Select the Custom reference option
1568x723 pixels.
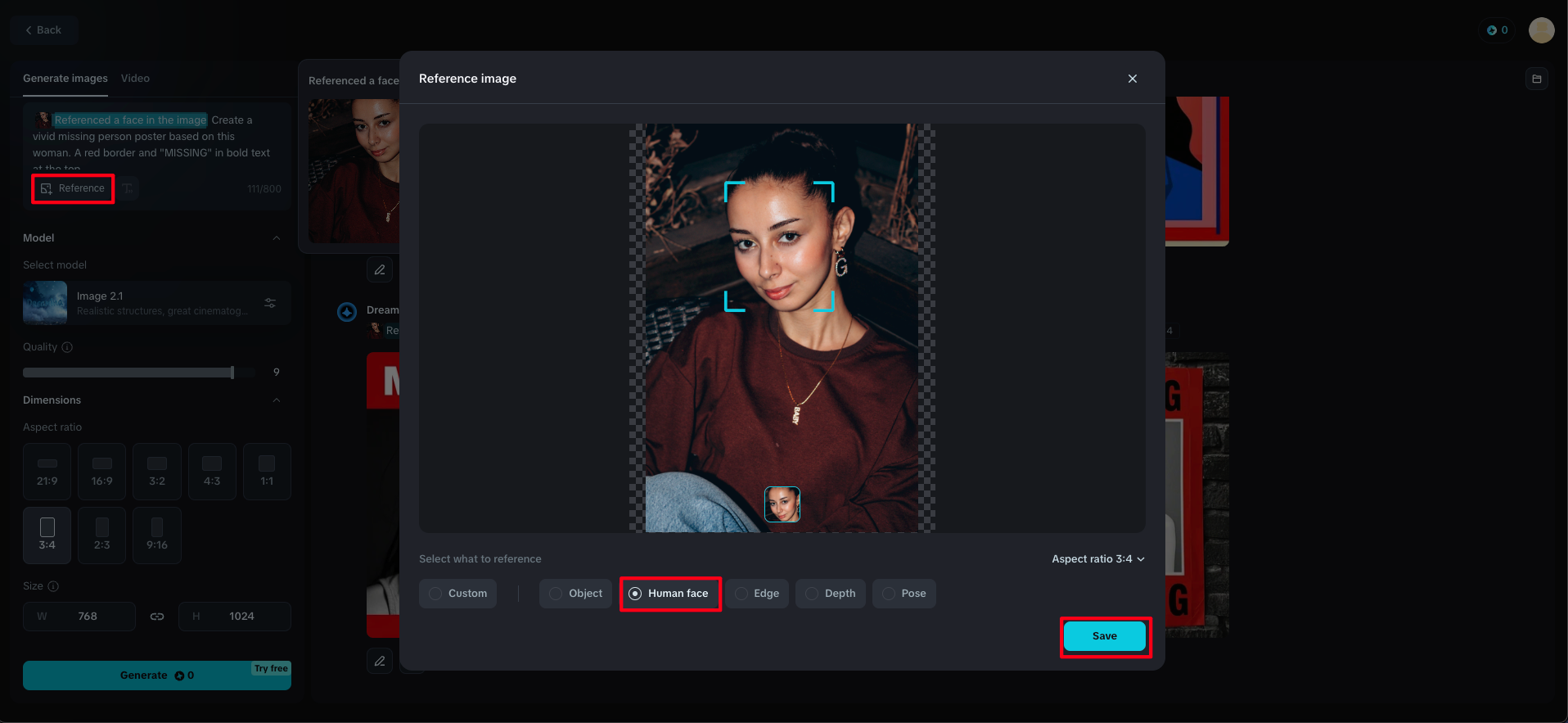coord(458,594)
